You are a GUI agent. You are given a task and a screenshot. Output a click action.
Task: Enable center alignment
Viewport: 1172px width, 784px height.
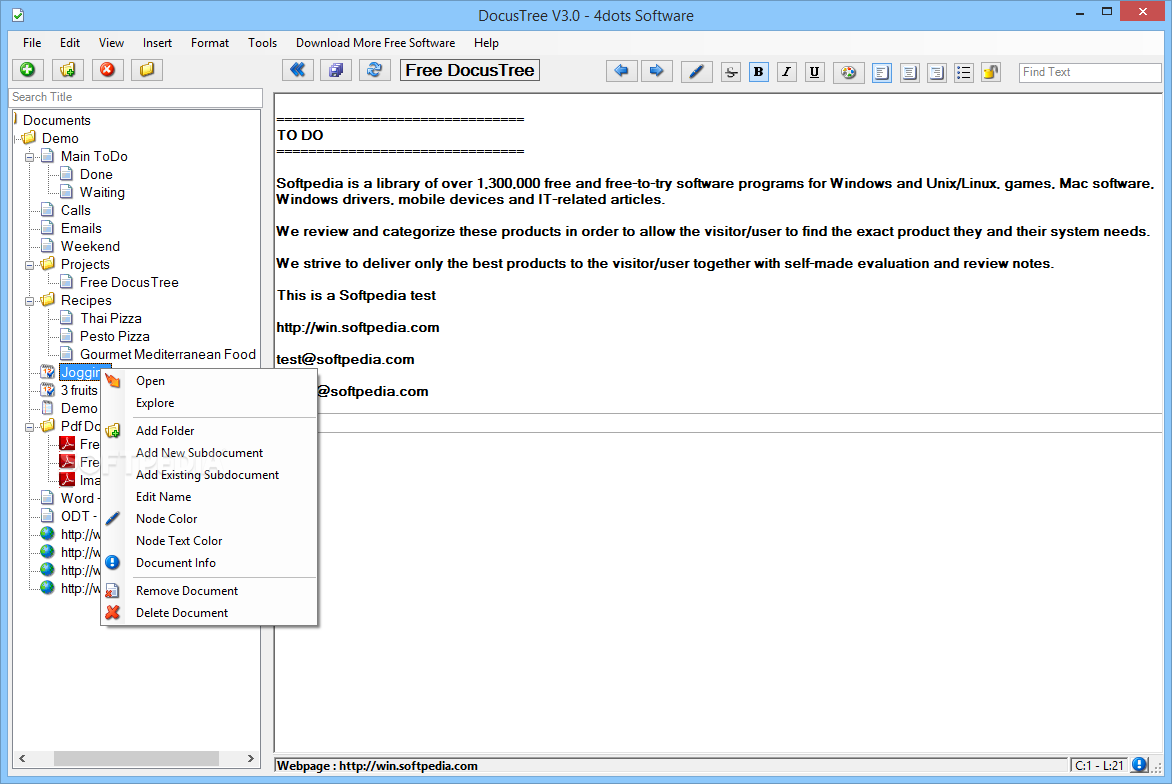[910, 72]
